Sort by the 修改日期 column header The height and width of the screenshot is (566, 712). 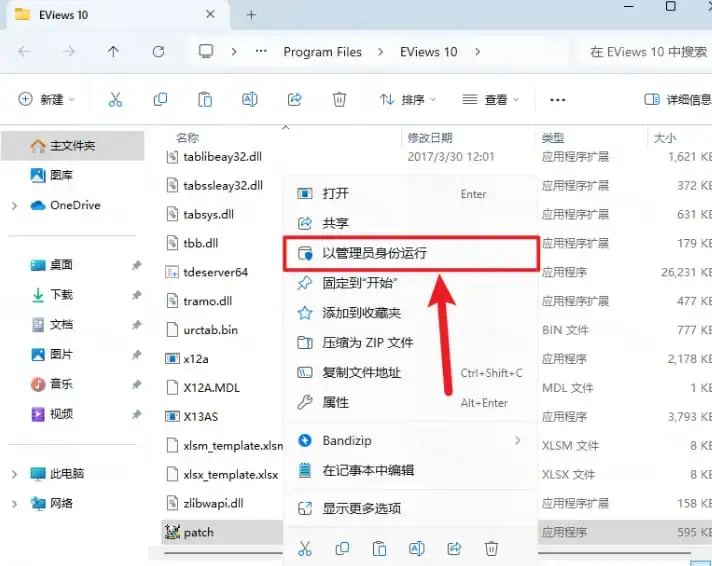click(x=430, y=138)
